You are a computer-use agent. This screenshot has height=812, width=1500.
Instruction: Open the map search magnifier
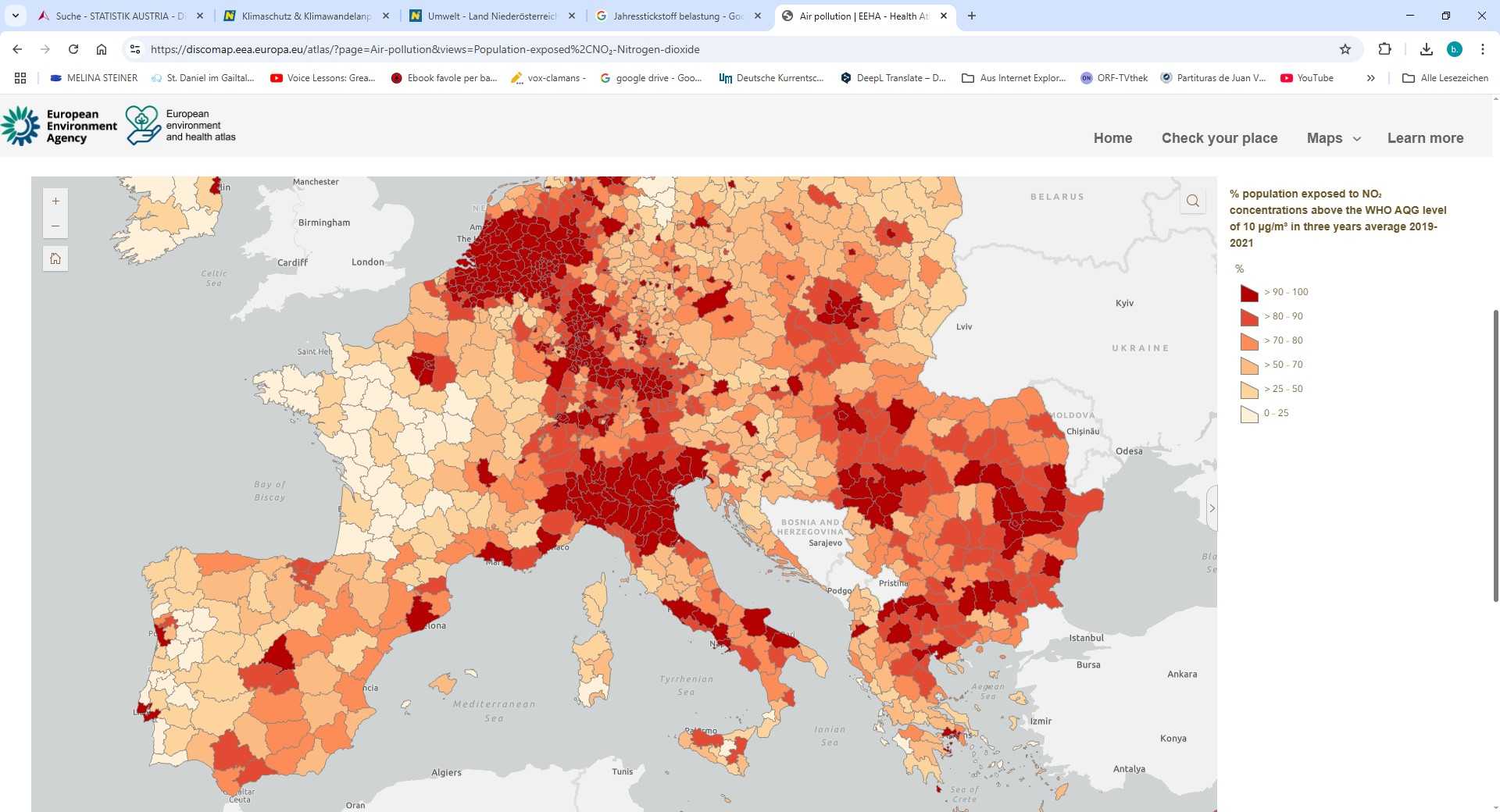coord(1192,200)
